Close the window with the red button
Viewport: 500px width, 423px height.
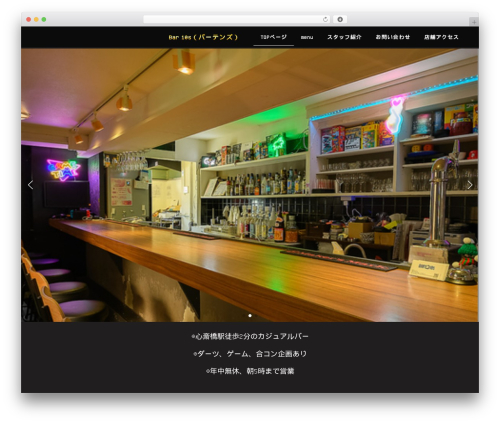coord(29,20)
